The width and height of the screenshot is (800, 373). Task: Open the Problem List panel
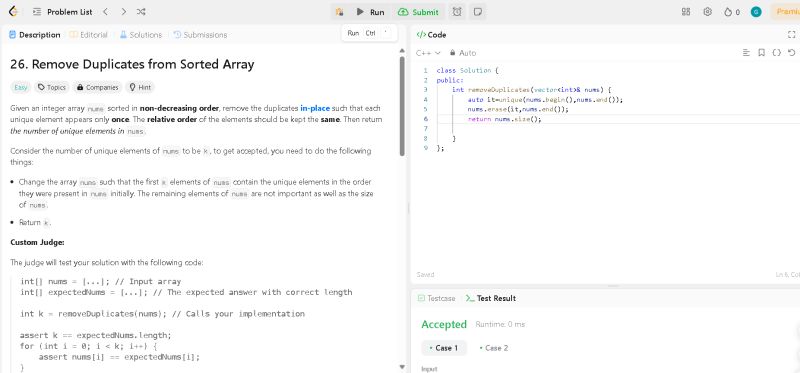(x=62, y=12)
